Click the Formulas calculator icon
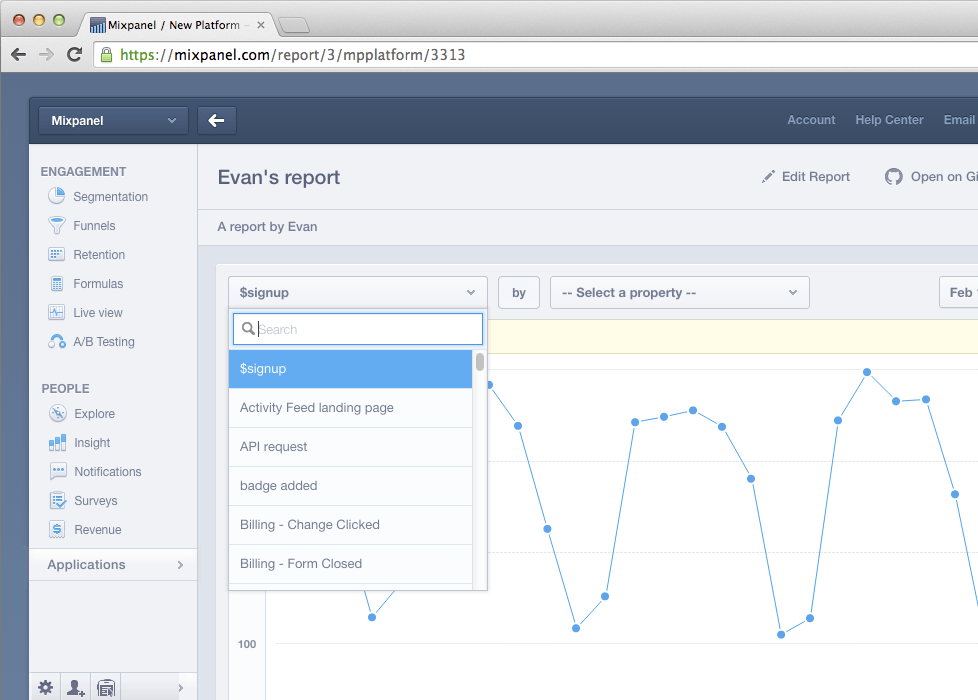978x700 pixels. (x=57, y=284)
